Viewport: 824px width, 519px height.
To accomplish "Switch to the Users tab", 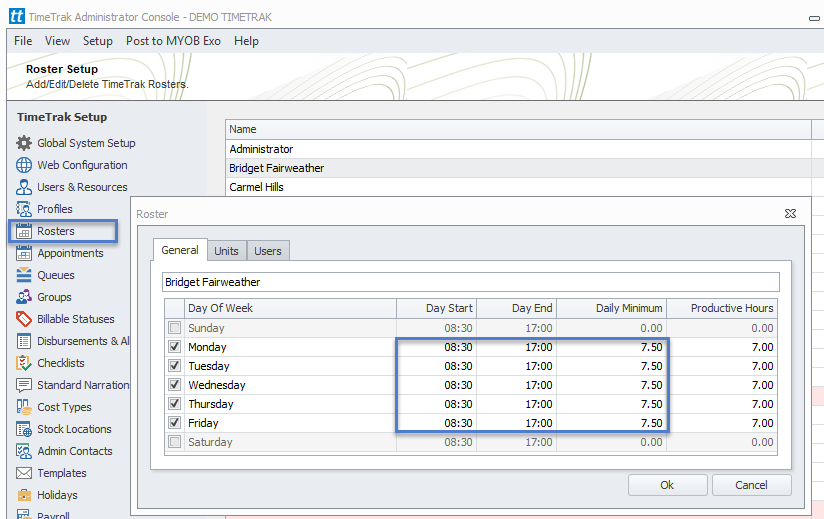I will [x=268, y=251].
